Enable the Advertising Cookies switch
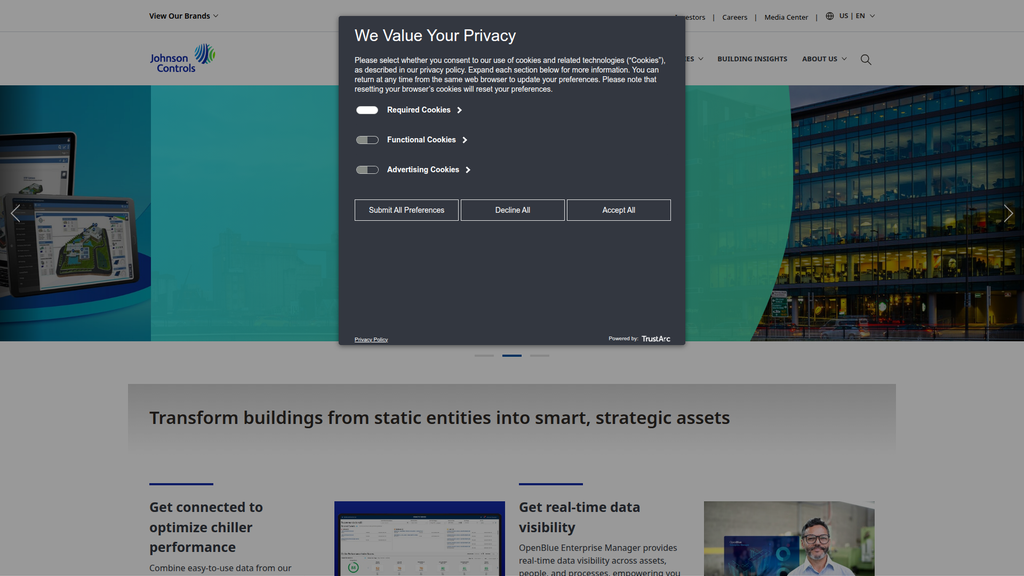Screen dimensions: 1024x576 [367, 170]
